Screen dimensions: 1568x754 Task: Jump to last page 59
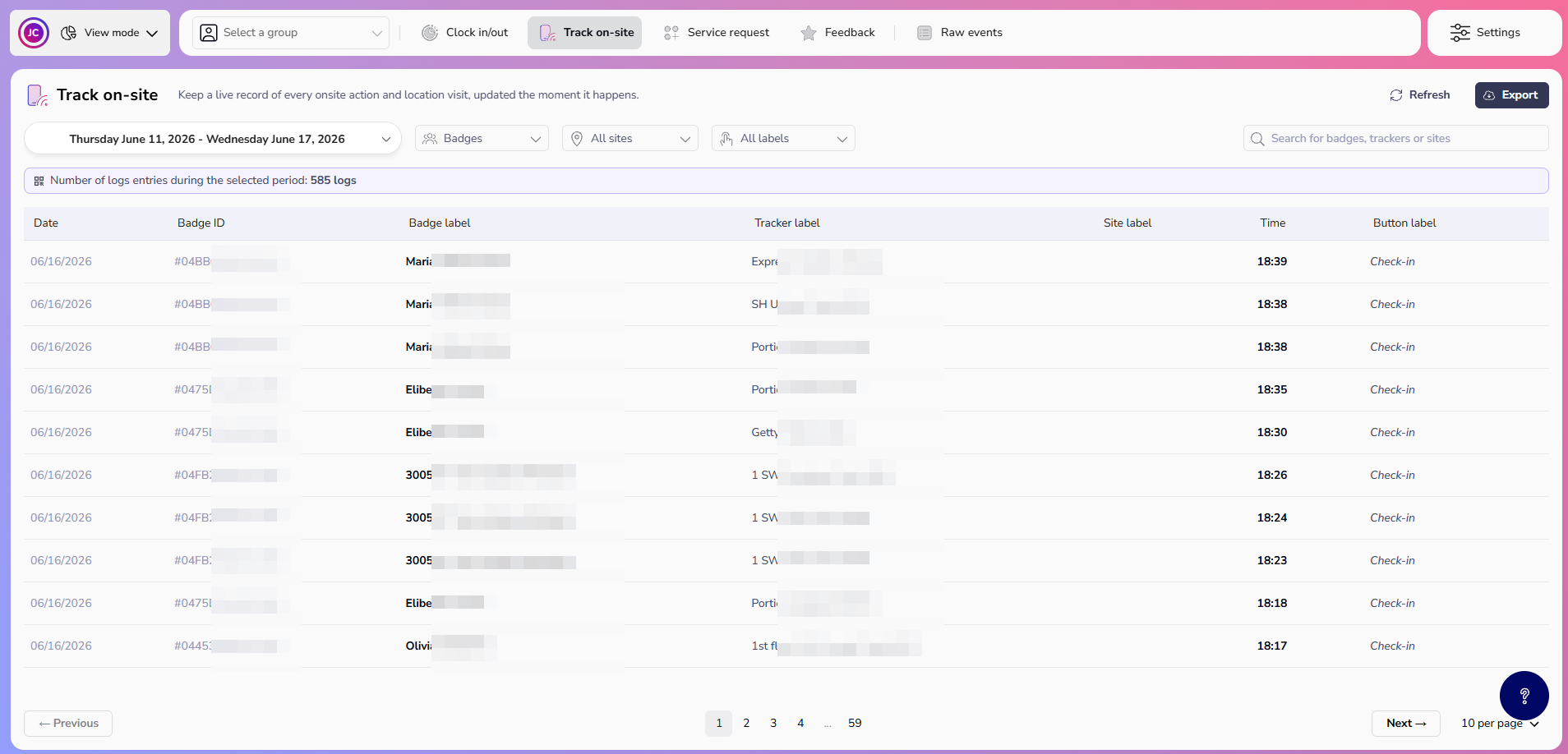(x=855, y=724)
